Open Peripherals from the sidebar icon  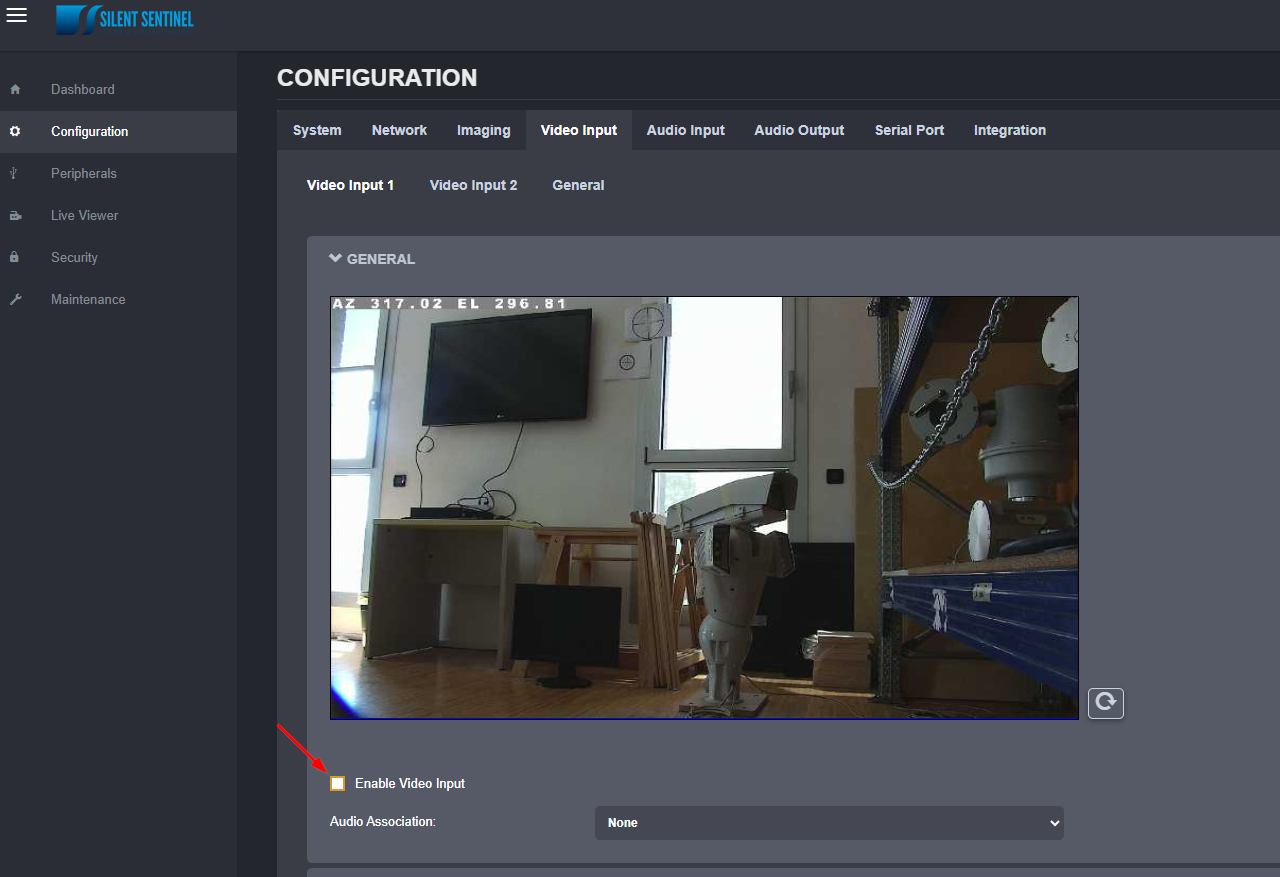click(15, 173)
